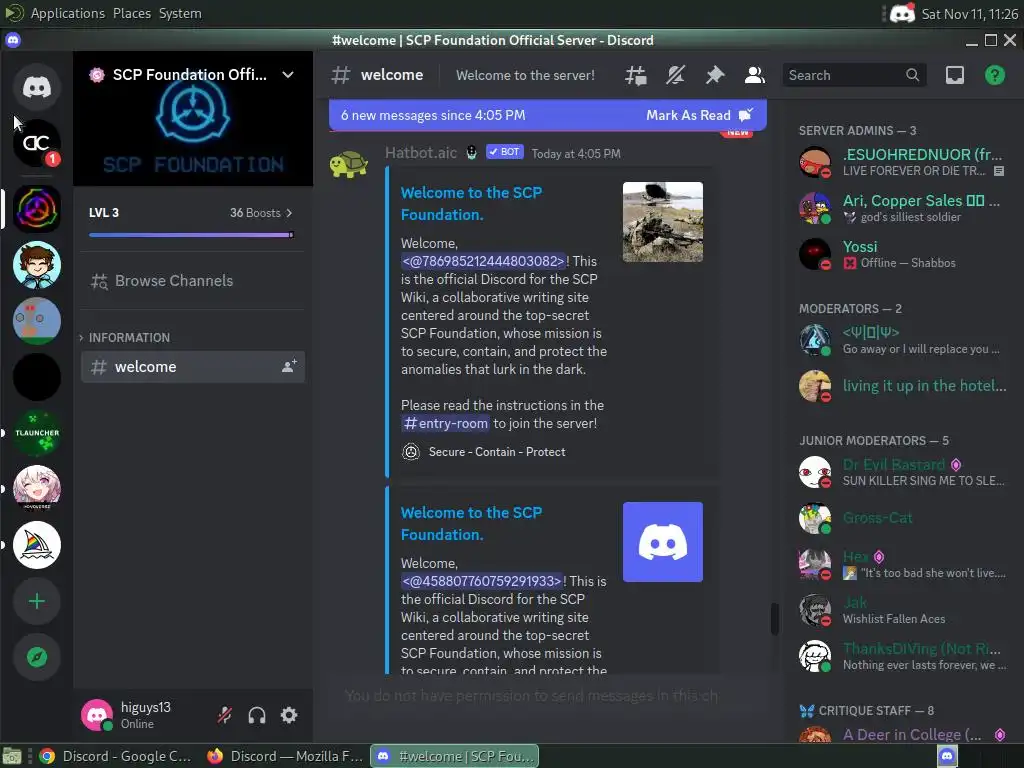The height and width of the screenshot is (768, 1024).
Task: Click Discord tray icon in top panel
Action: (902, 13)
